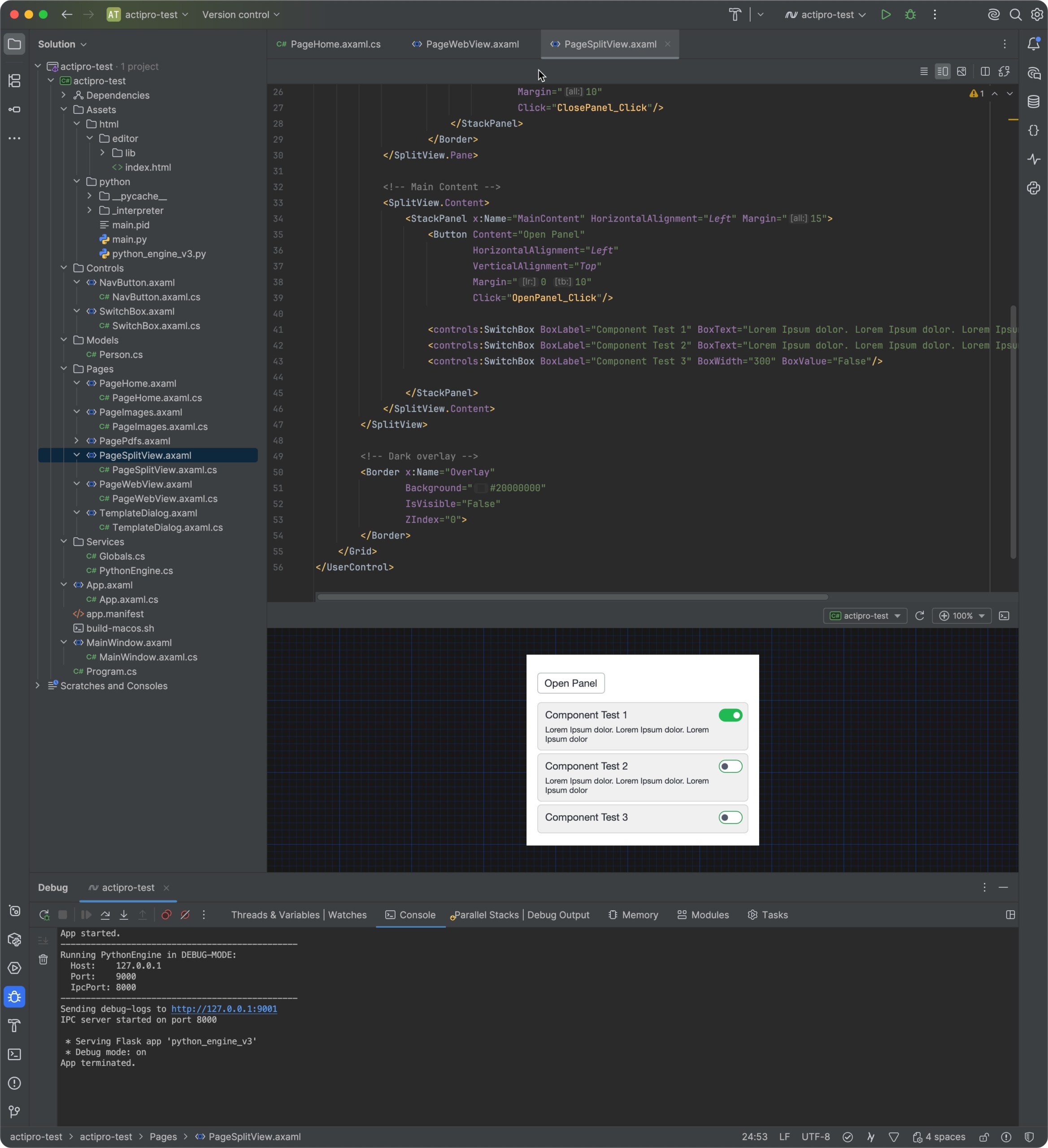
Task: Close actipro-test debug session tab
Action: pos(166,888)
